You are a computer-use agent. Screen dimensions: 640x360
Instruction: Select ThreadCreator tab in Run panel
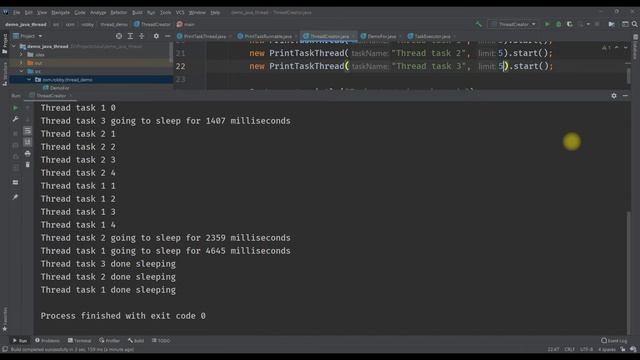51,96
